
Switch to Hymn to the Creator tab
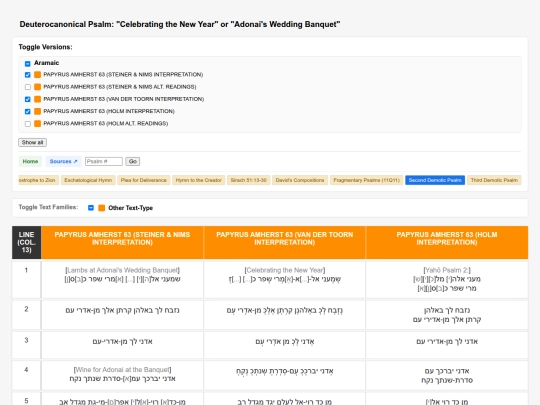pos(199,180)
